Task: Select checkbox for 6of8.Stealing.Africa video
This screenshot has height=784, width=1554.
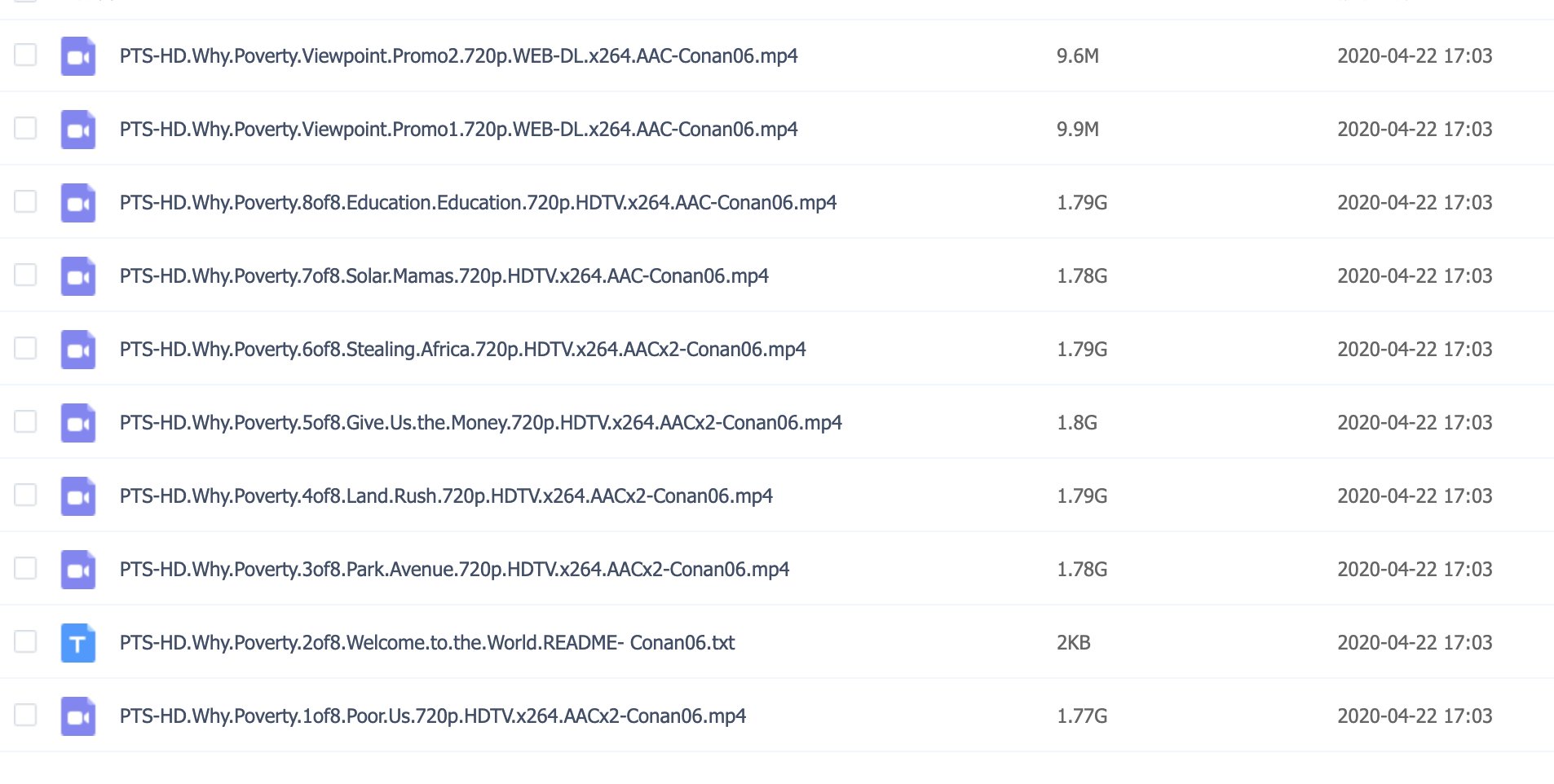Action: coord(25,348)
